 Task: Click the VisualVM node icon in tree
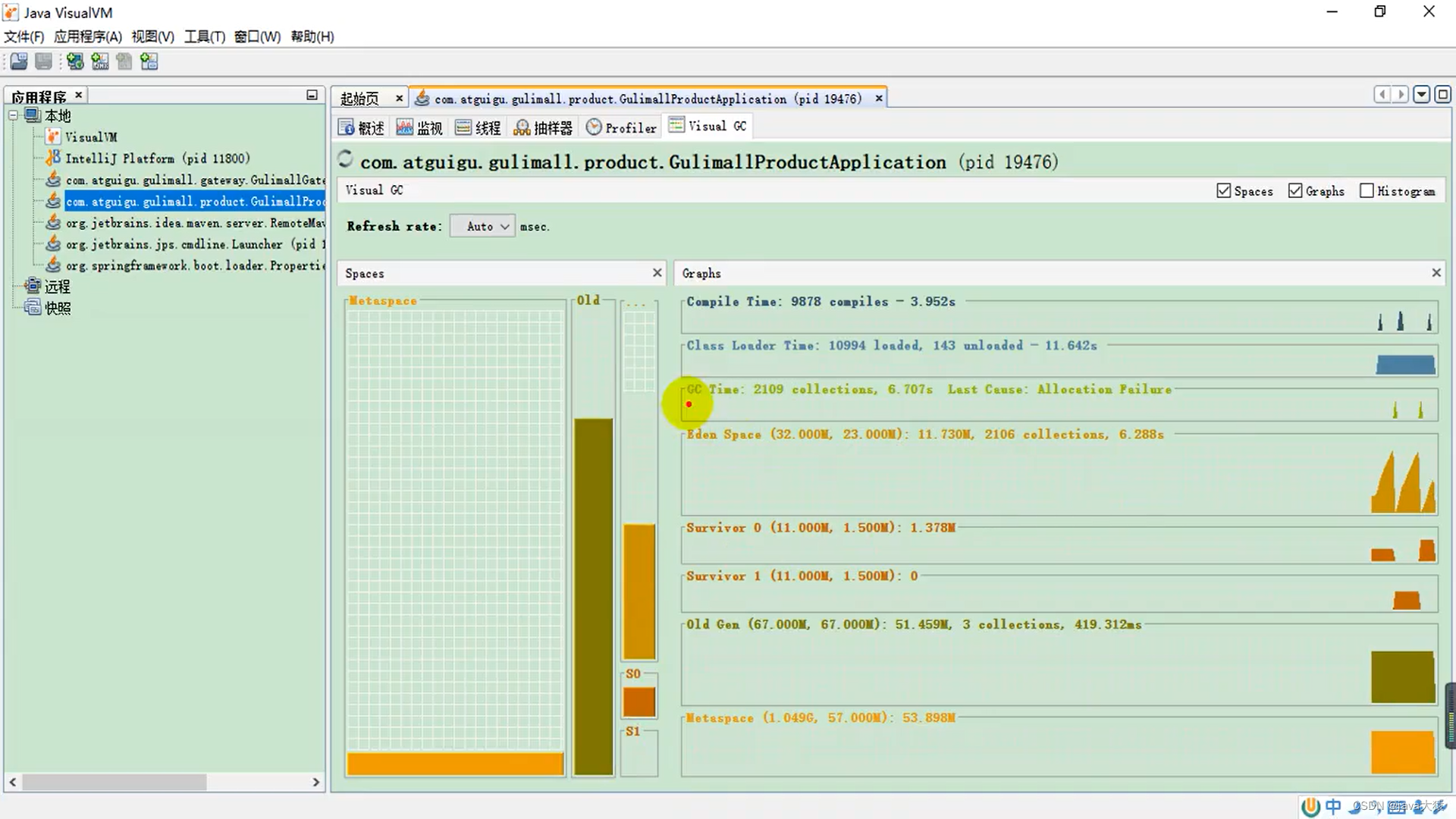coord(52,136)
